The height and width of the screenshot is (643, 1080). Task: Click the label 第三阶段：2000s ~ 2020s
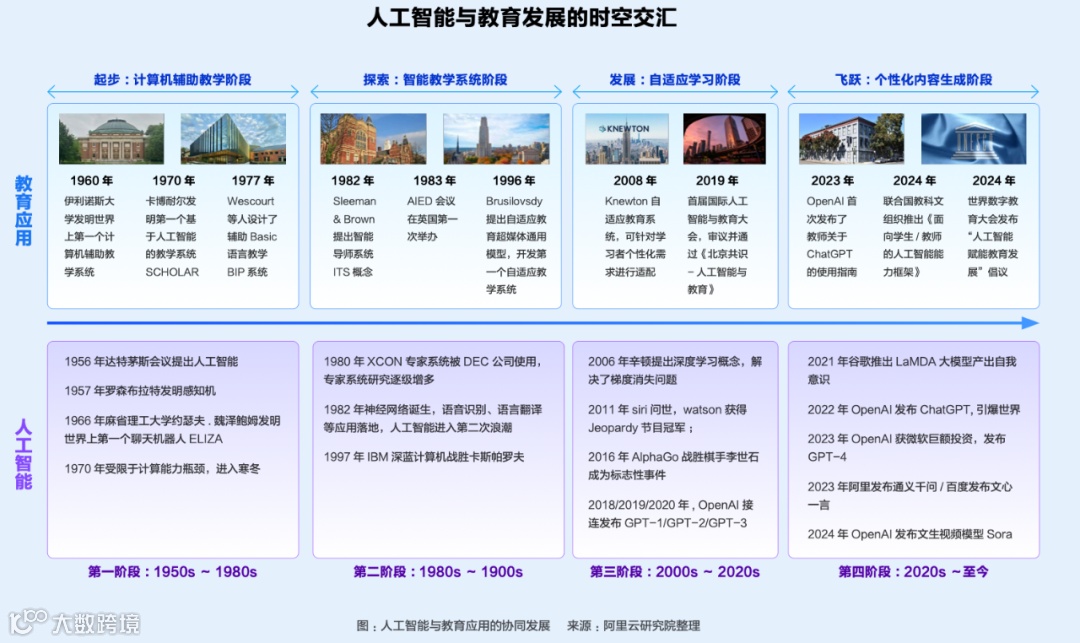click(674, 571)
